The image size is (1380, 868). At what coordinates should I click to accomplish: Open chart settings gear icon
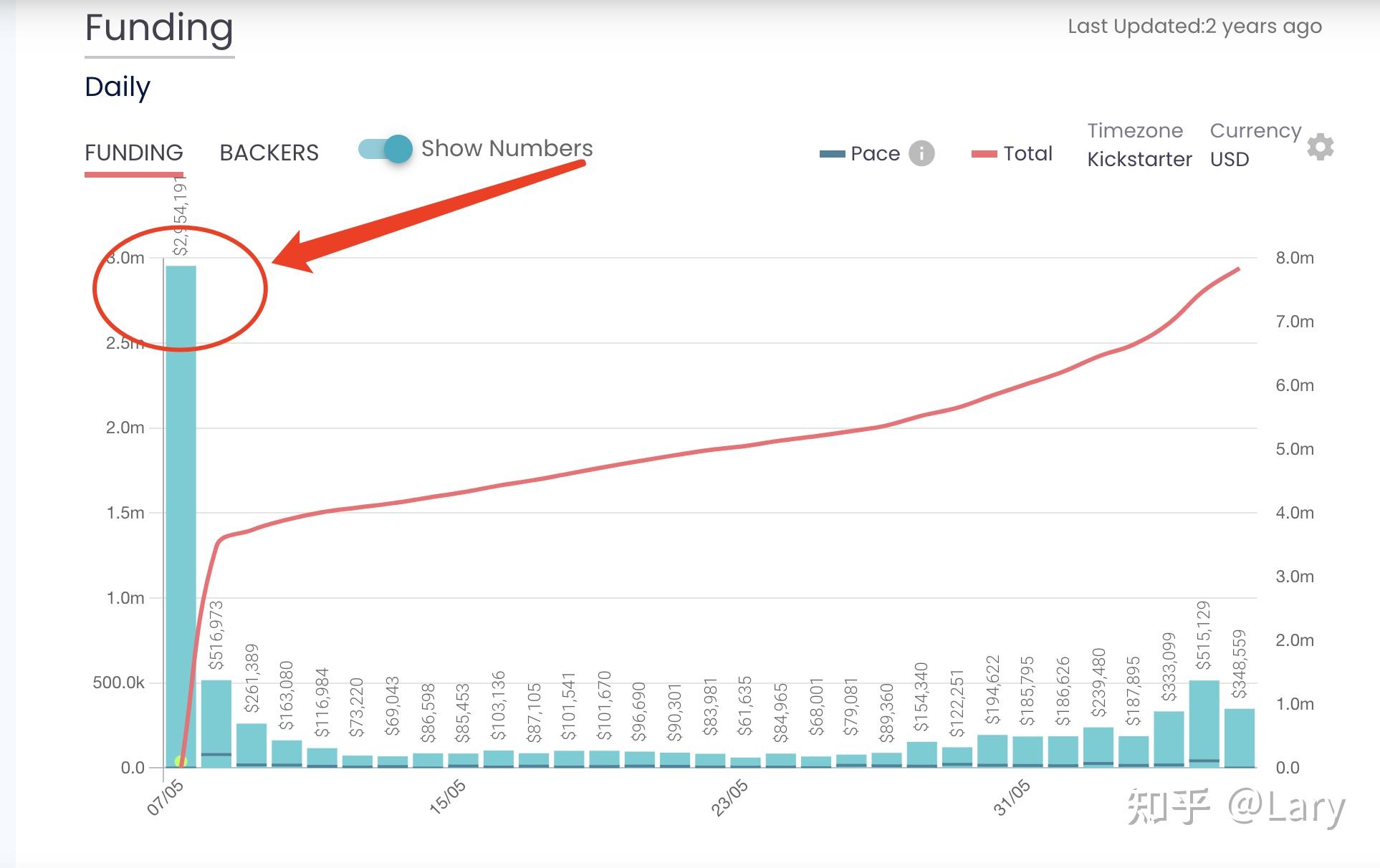(x=1320, y=147)
